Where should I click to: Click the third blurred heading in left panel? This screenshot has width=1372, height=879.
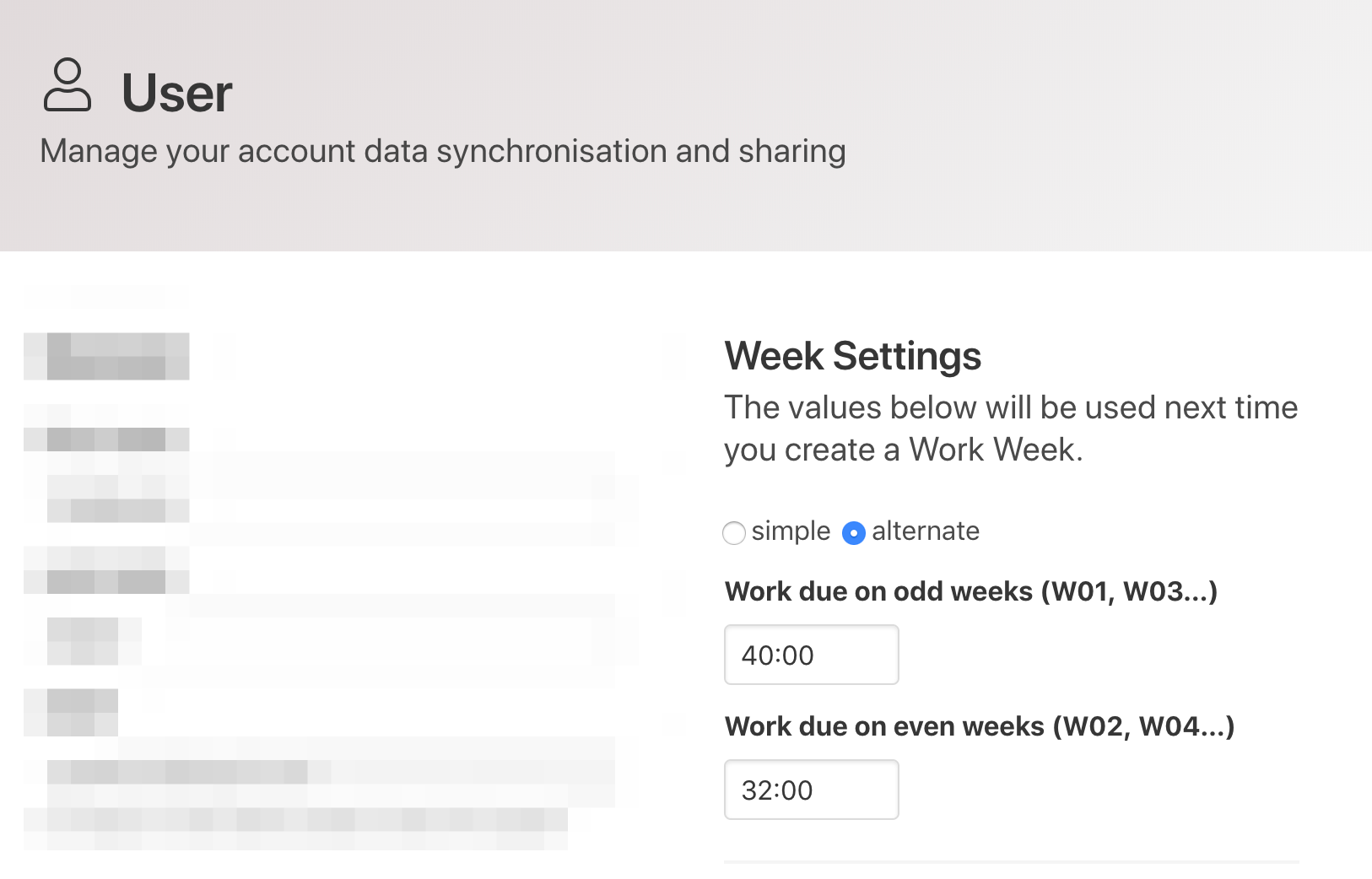[106, 581]
